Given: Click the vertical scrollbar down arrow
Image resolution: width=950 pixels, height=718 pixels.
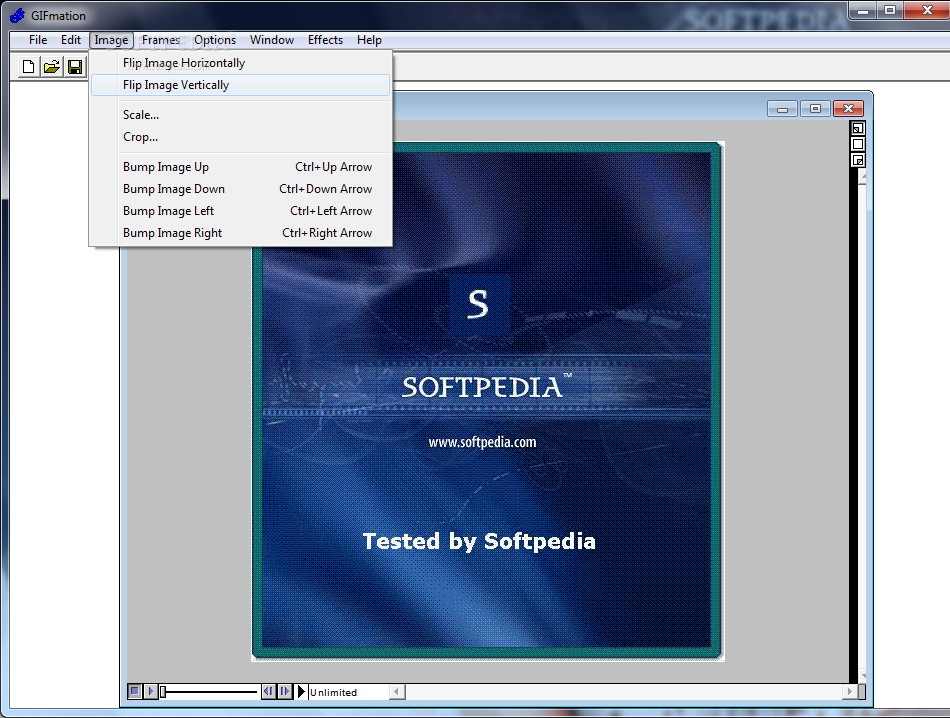Looking at the screenshot, I should tap(863, 676).
